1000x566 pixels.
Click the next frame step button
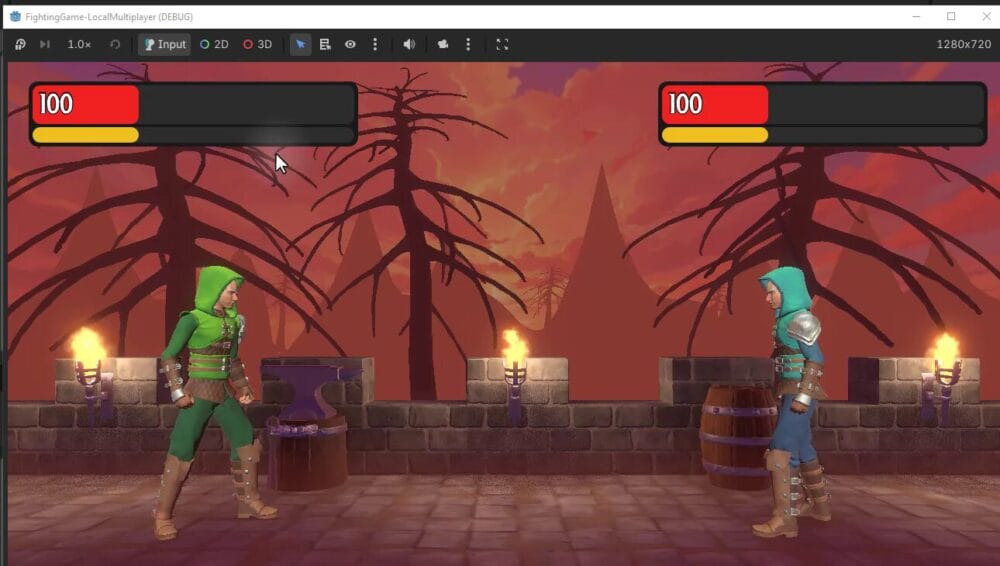coord(45,44)
